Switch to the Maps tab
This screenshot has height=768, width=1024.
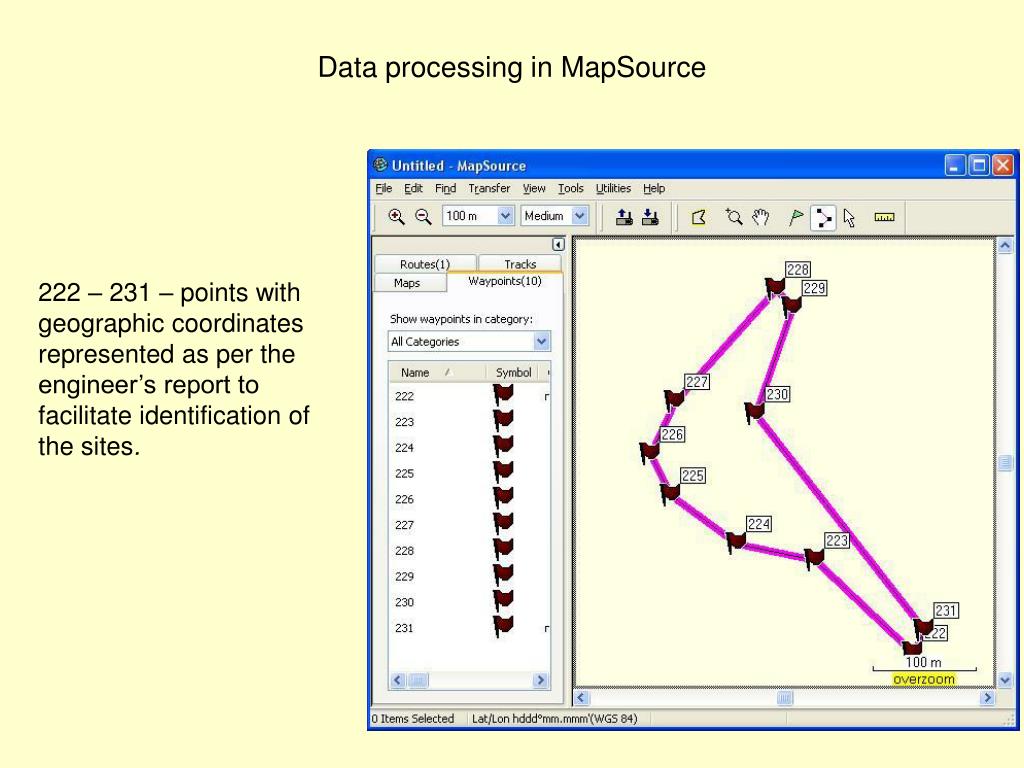coord(407,283)
